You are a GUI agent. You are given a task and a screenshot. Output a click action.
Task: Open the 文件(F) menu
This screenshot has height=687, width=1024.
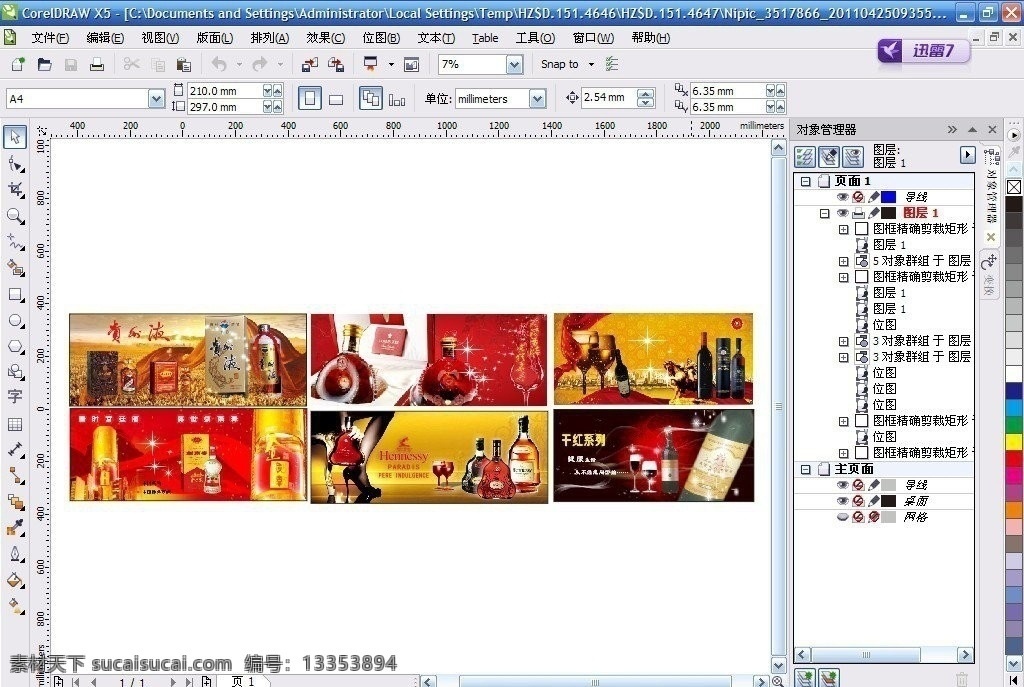50,38
